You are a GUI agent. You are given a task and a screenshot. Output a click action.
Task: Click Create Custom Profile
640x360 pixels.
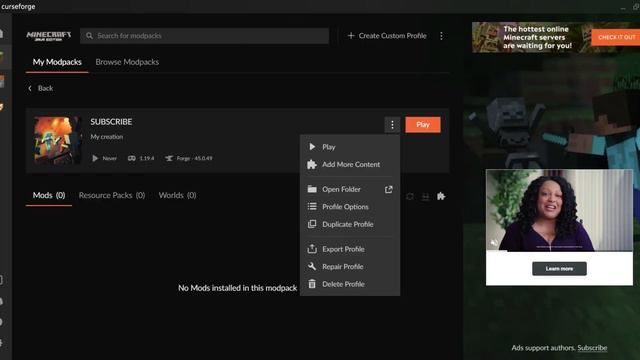[x=387, y=36]
